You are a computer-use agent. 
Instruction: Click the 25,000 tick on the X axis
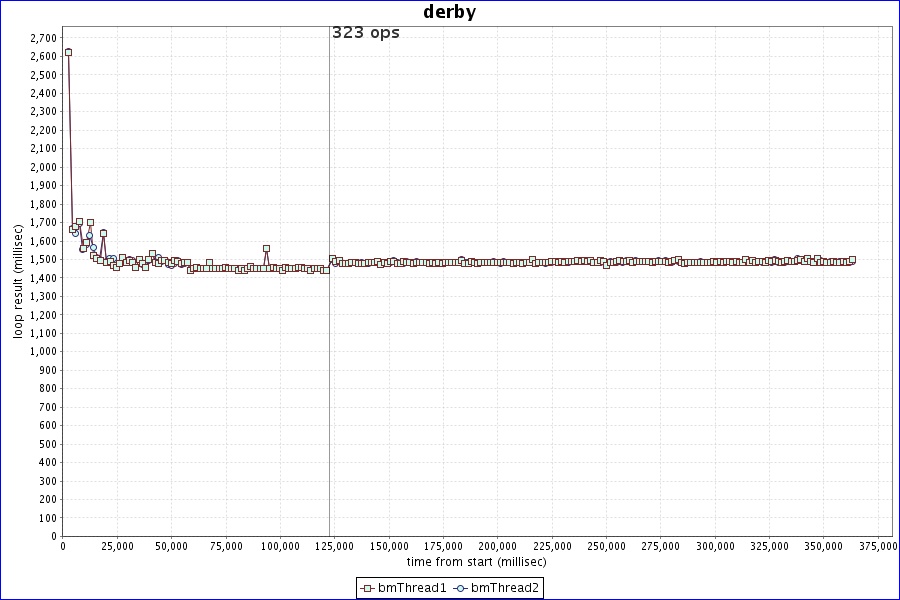[118, 546]
